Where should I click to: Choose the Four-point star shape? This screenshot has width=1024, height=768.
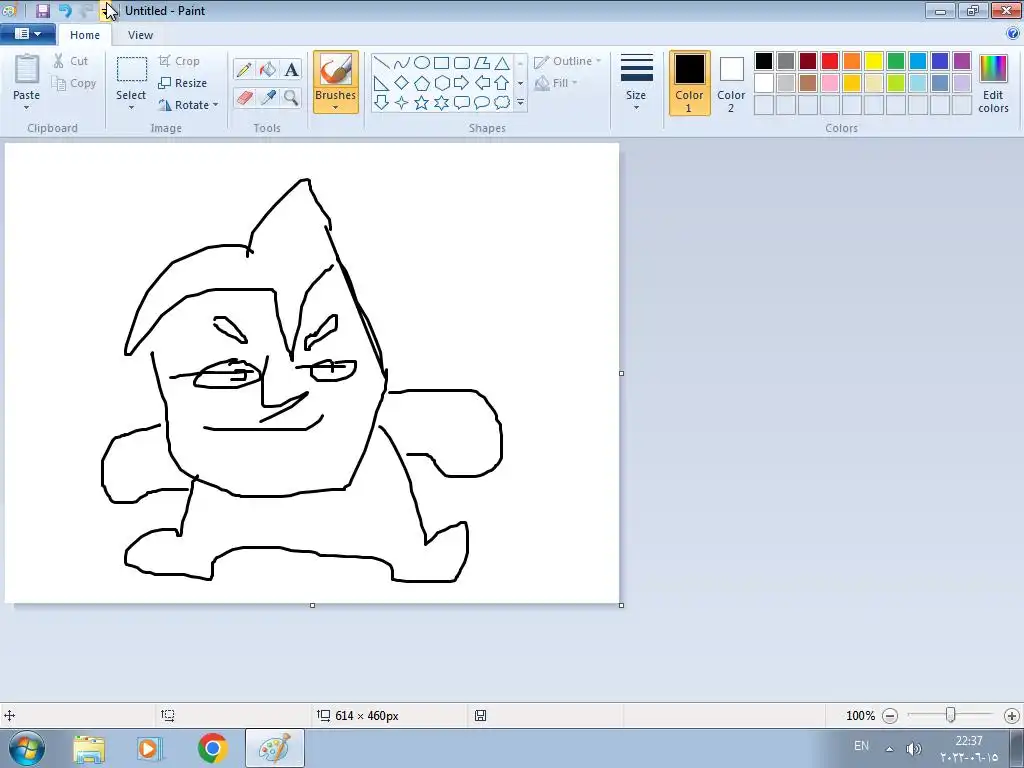(x=402, y=103)
